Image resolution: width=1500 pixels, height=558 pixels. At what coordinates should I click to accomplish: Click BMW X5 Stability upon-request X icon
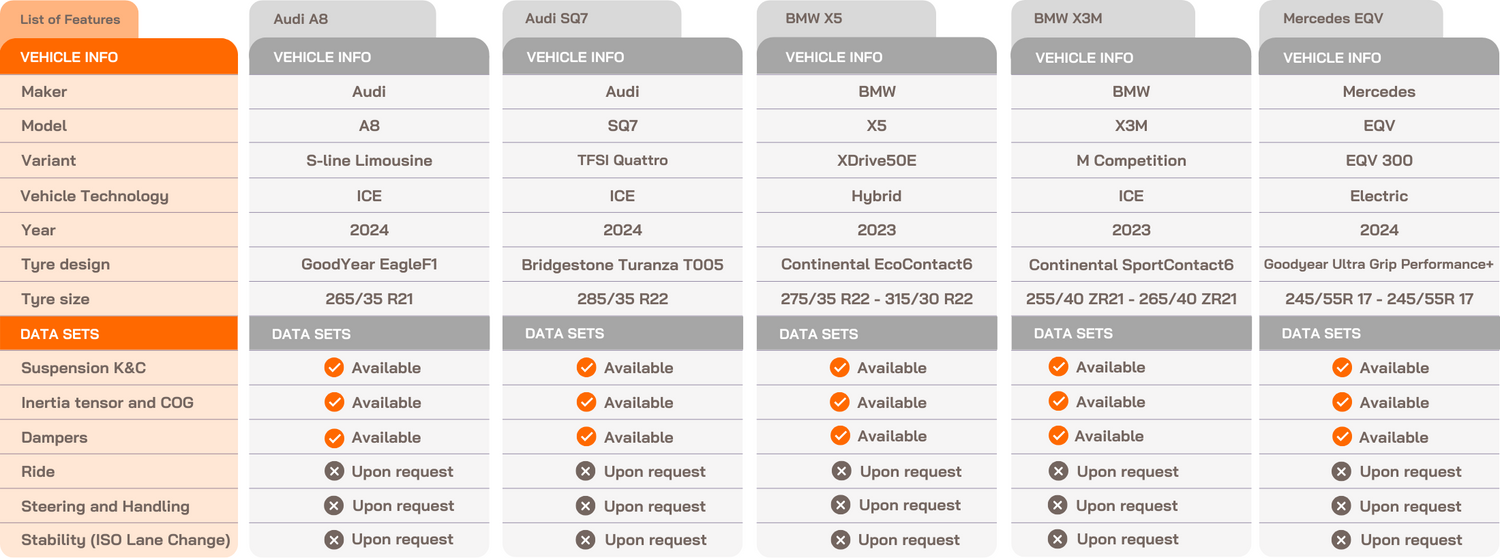841,540
